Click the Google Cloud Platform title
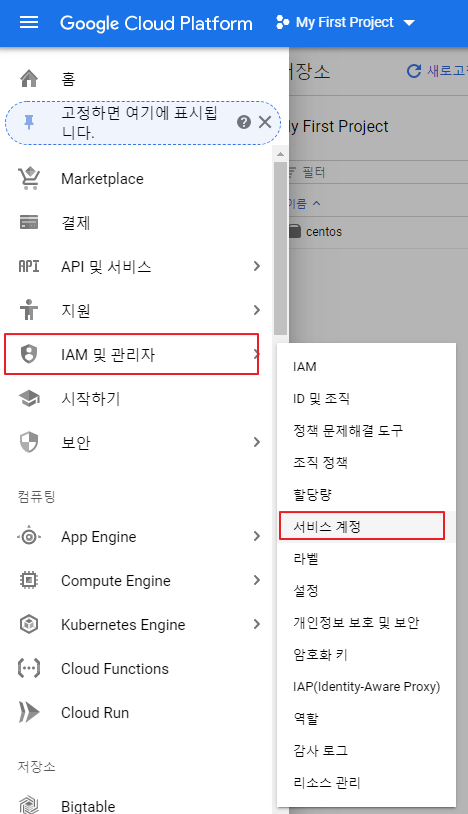Viewport: 468px width, 814px height. click(156, 23)
